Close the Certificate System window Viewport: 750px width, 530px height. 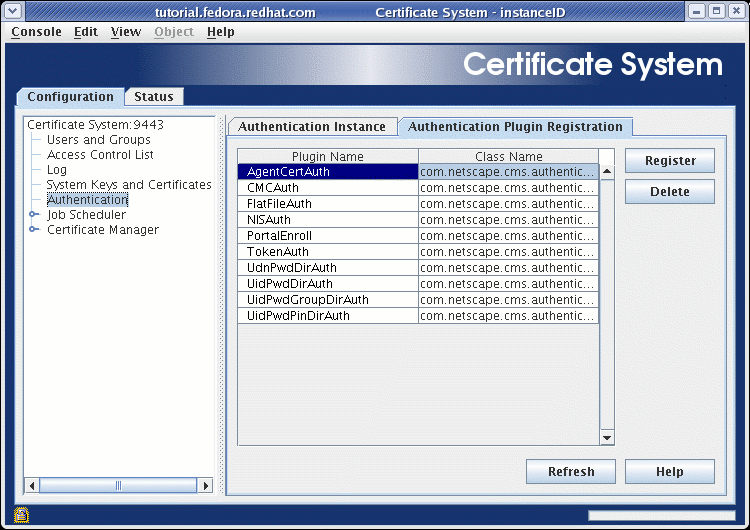click(x=737, y=11)
